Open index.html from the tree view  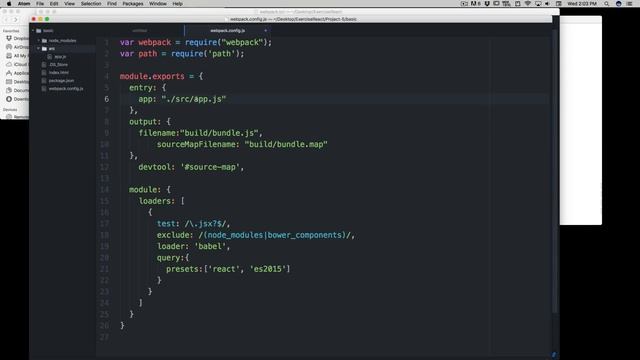tap(59, 73)
